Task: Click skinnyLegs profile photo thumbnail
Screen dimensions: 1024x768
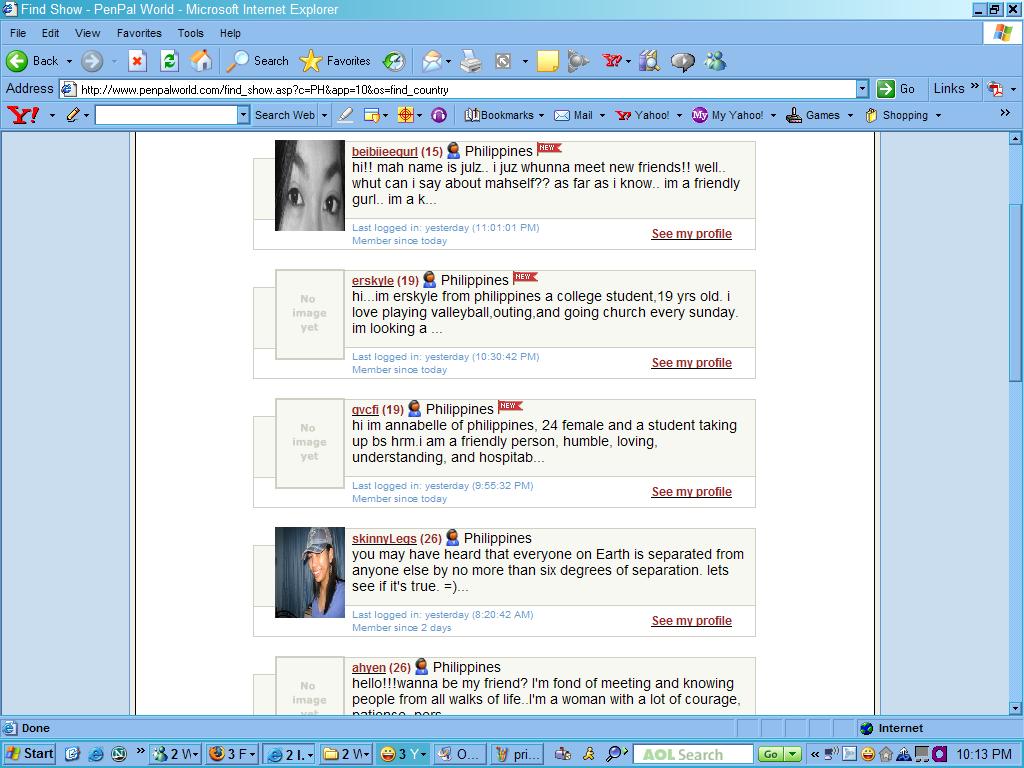Action: coord(310,572)
